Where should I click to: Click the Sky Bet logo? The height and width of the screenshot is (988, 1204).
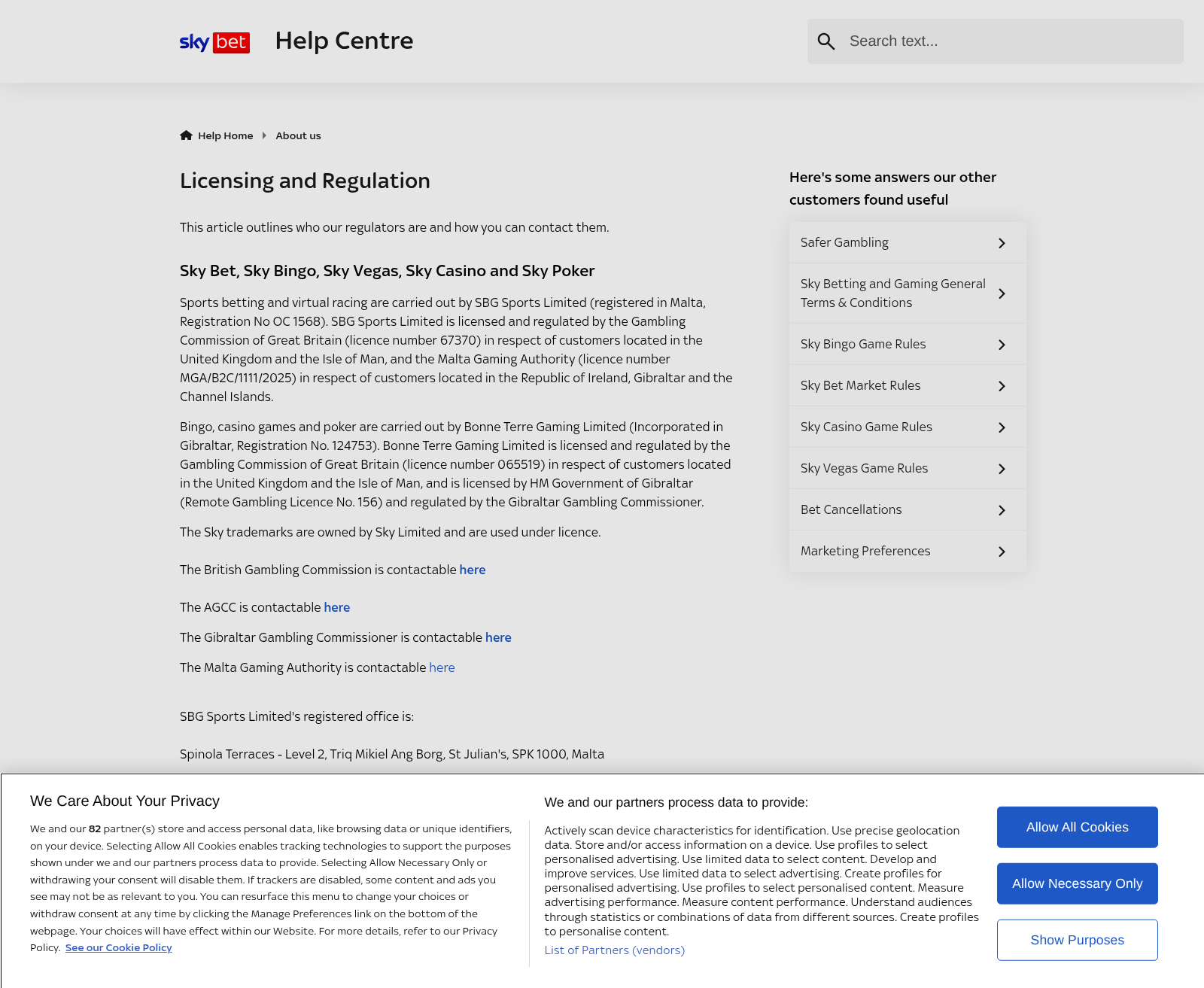point(214,42)
